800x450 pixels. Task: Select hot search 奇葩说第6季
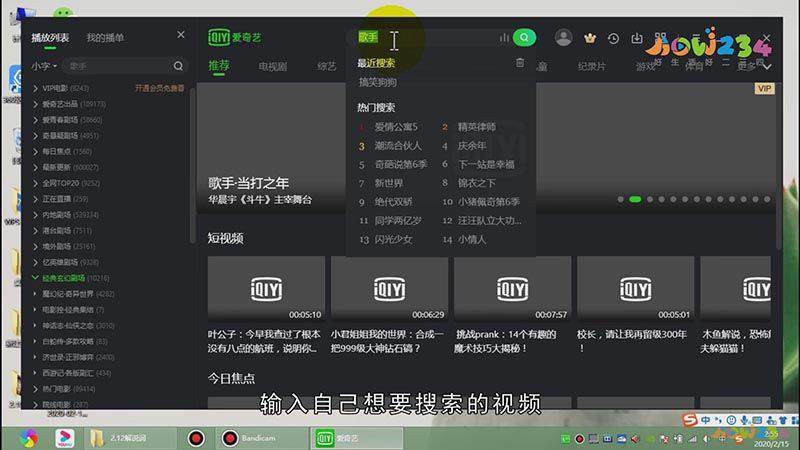tap(401, 164)
